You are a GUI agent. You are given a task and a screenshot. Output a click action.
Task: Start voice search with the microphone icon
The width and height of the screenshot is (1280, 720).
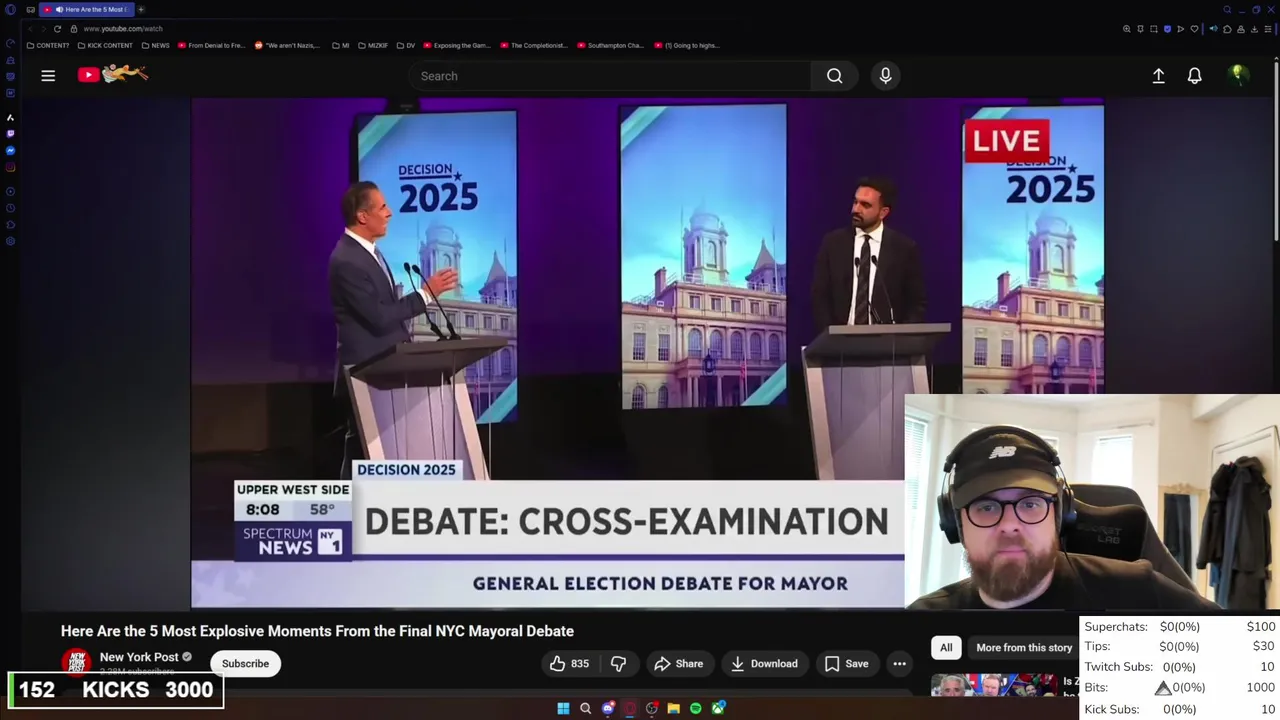coord(885,76)
